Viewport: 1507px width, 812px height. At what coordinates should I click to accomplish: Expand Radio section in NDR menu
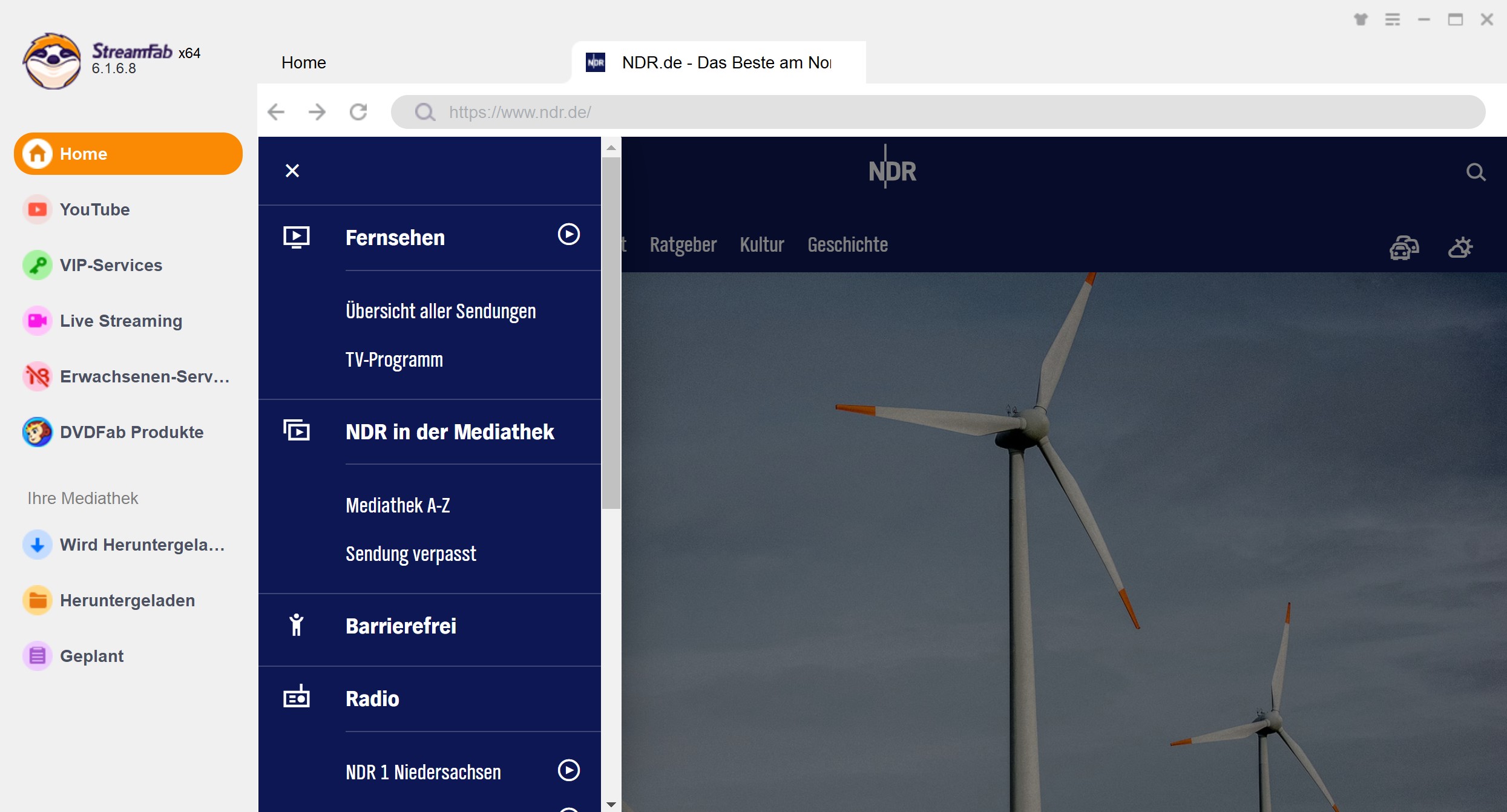point(370,698)
